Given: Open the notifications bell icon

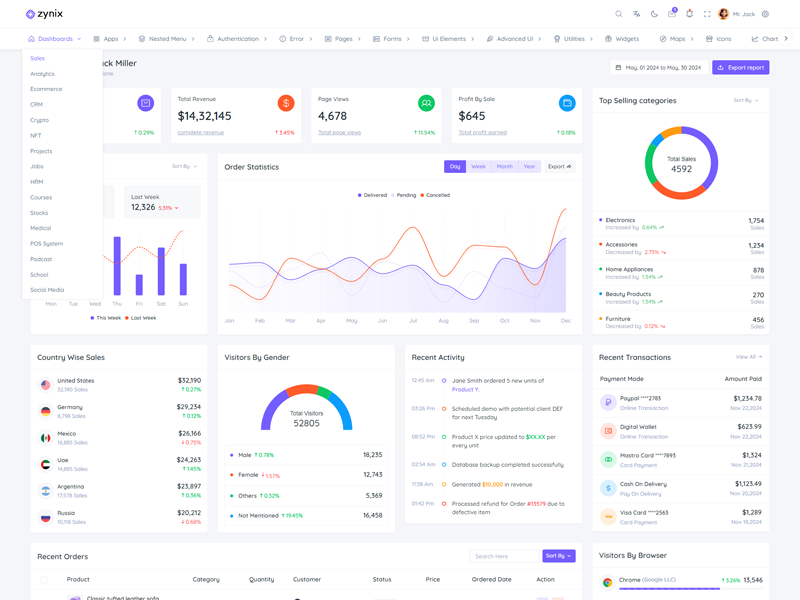Looking at the screenshot, I should pos(689,14).
